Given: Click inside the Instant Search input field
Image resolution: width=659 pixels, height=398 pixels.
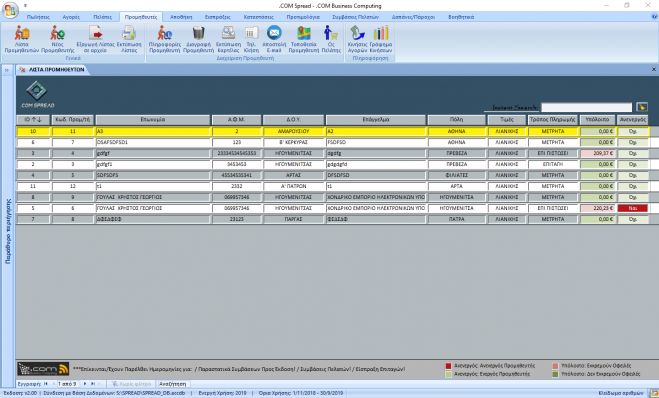Looking at the screenshot, I should pos(586,108).
